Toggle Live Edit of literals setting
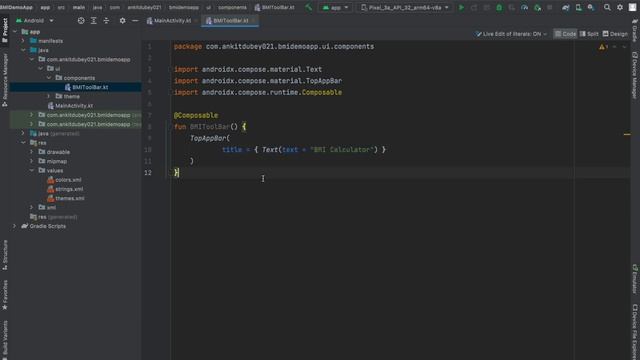This screenshot has height=360, width=640. [511, 34]
